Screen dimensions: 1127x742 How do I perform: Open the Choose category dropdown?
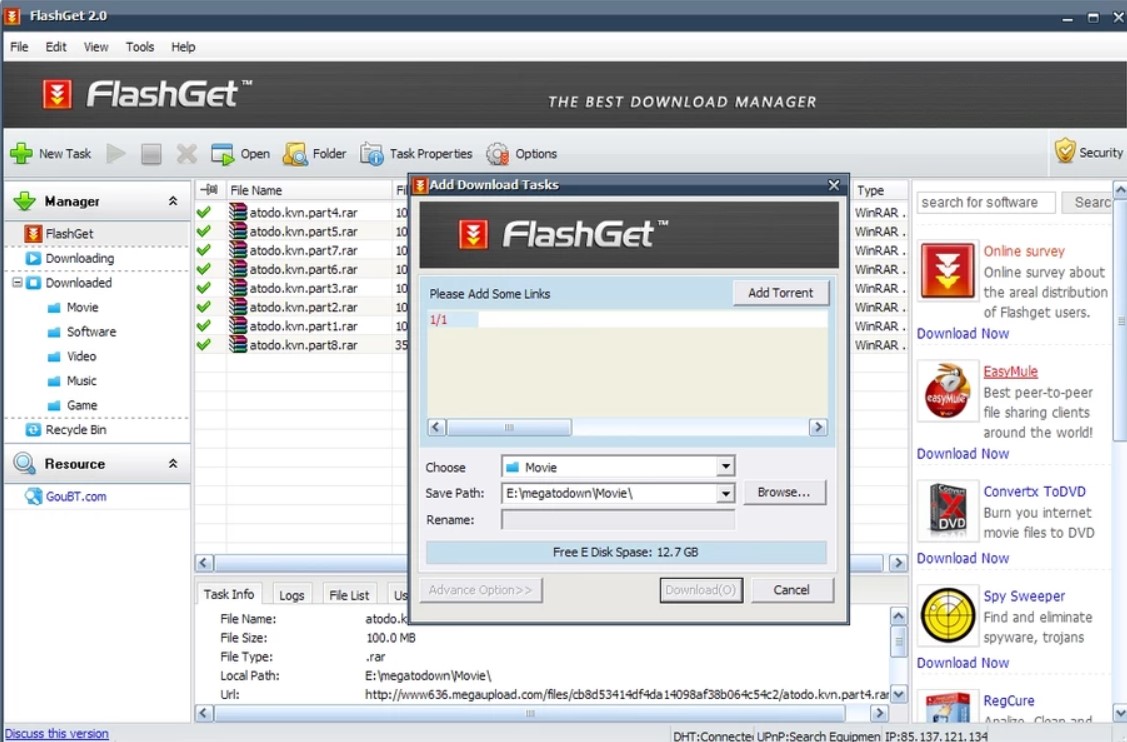point(725,467)
